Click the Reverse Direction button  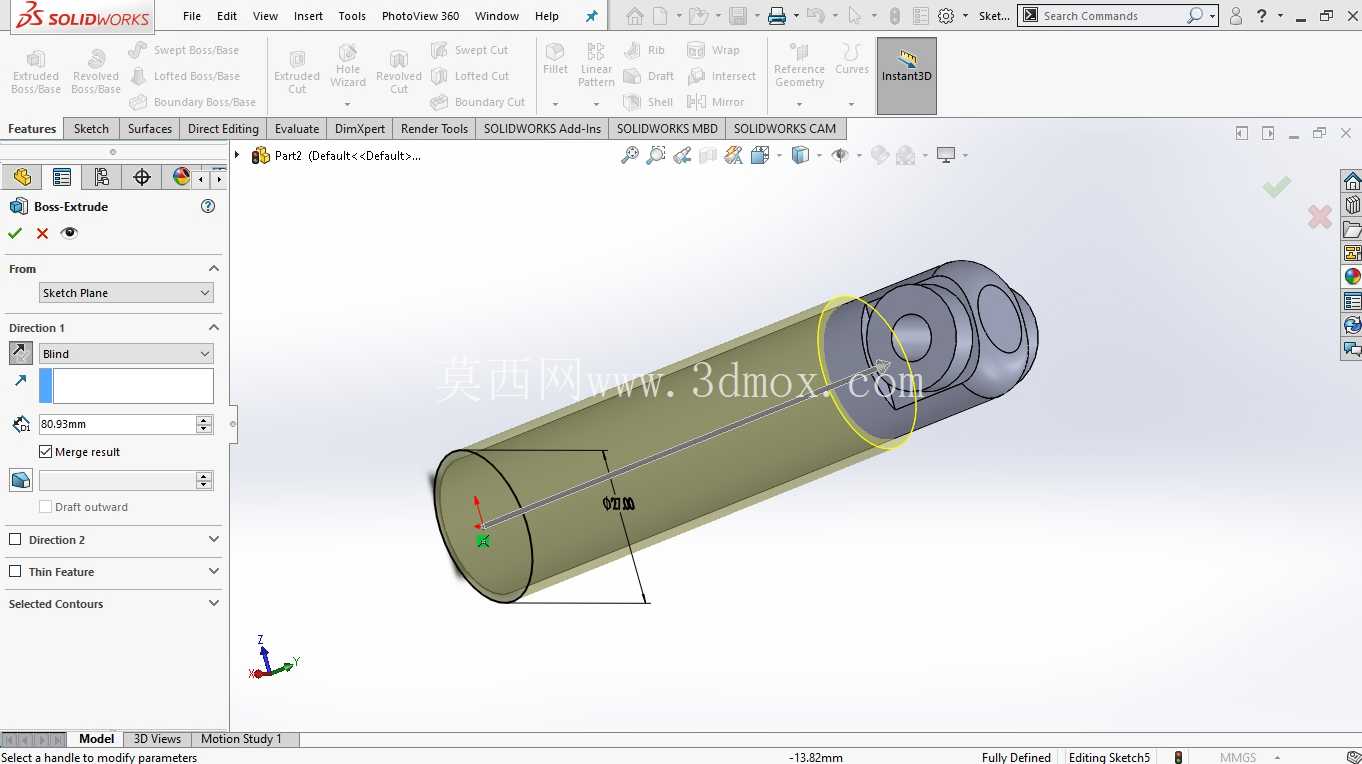tap(21, 353)
